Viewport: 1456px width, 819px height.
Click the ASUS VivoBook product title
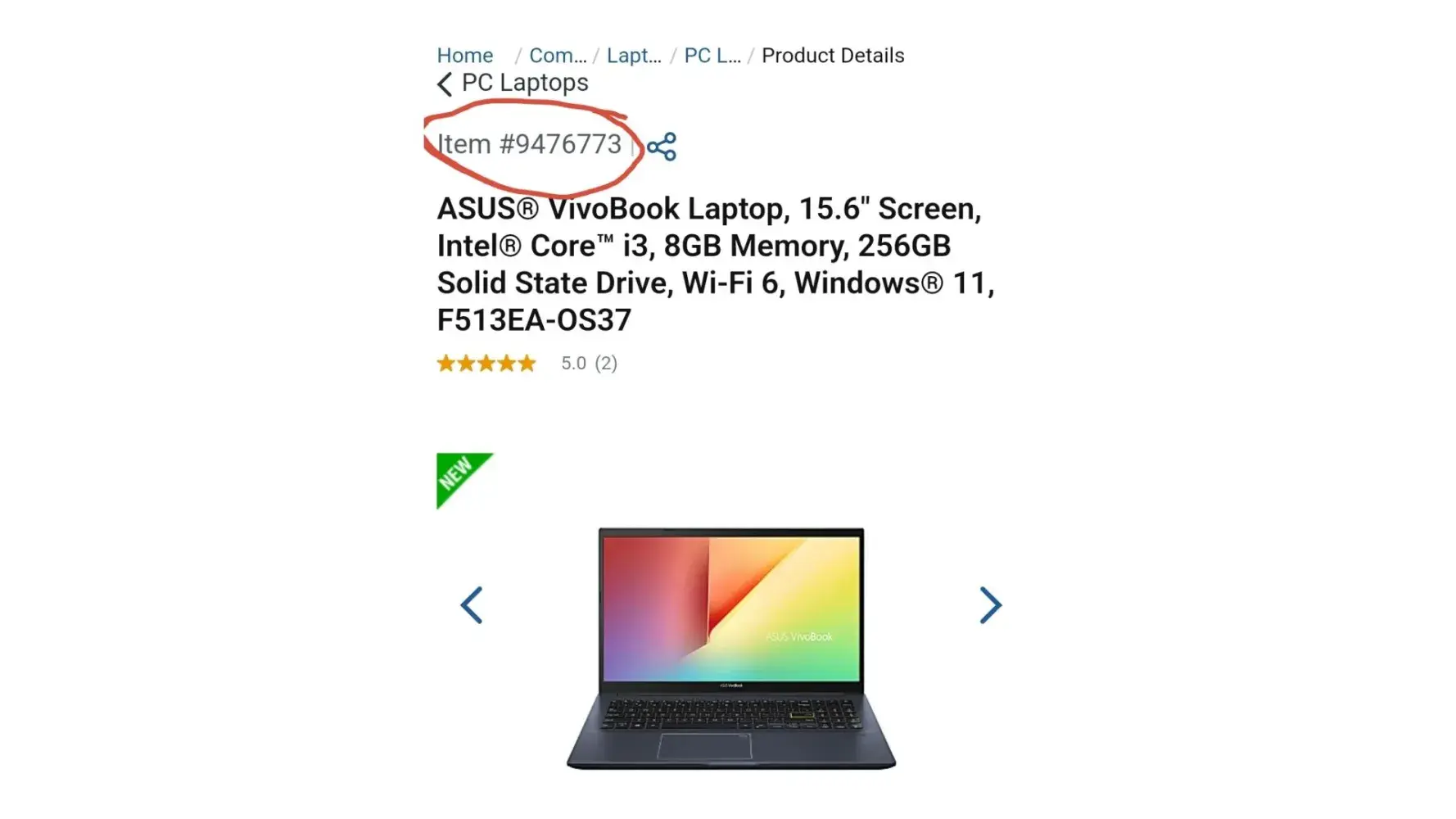click(x=716, y=264)
